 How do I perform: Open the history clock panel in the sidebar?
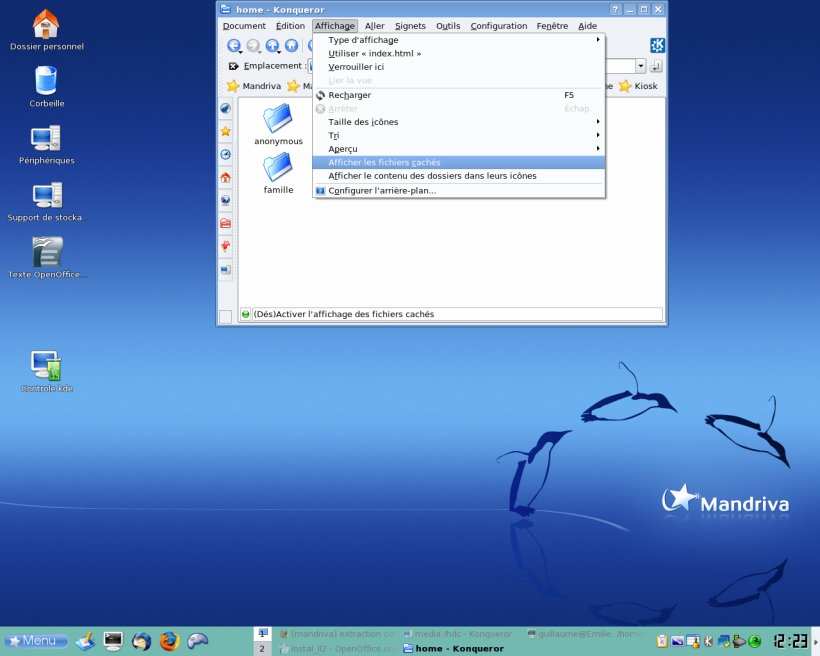tap(225, 154)
